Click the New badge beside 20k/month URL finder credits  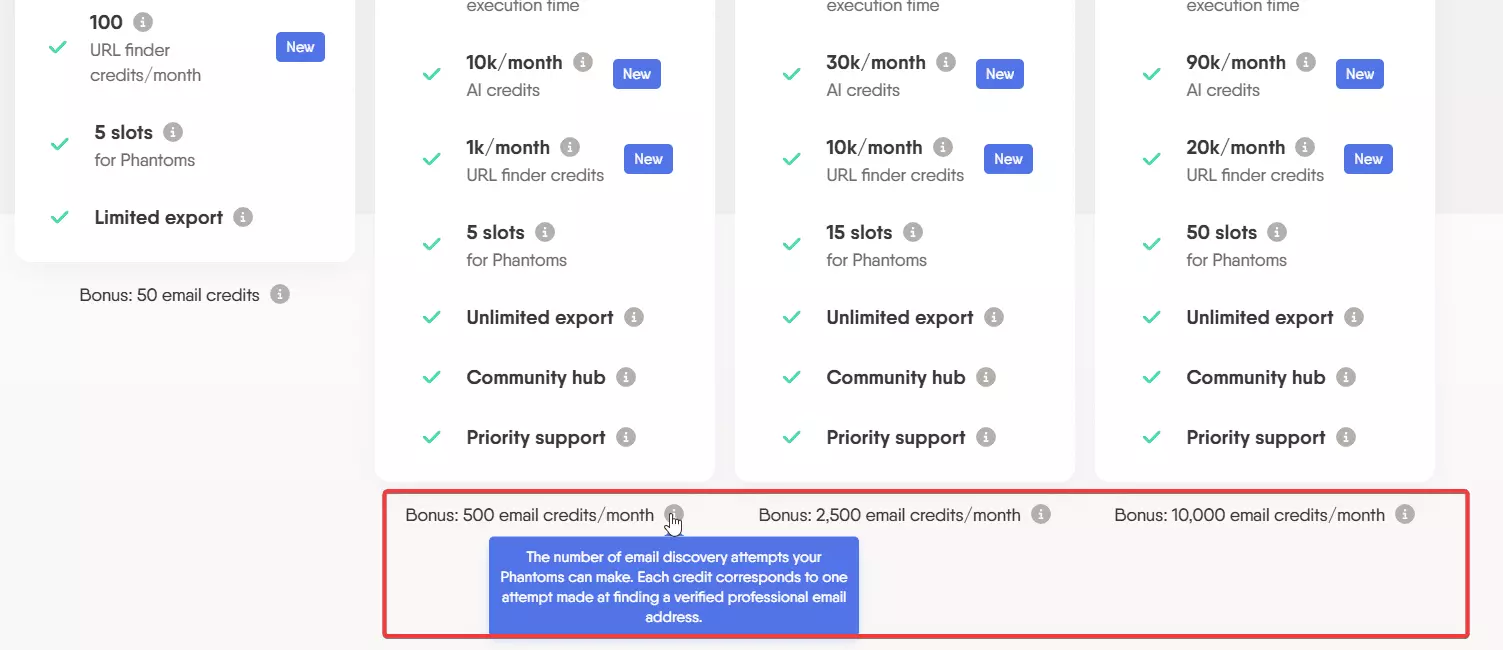pos(1368,158)
